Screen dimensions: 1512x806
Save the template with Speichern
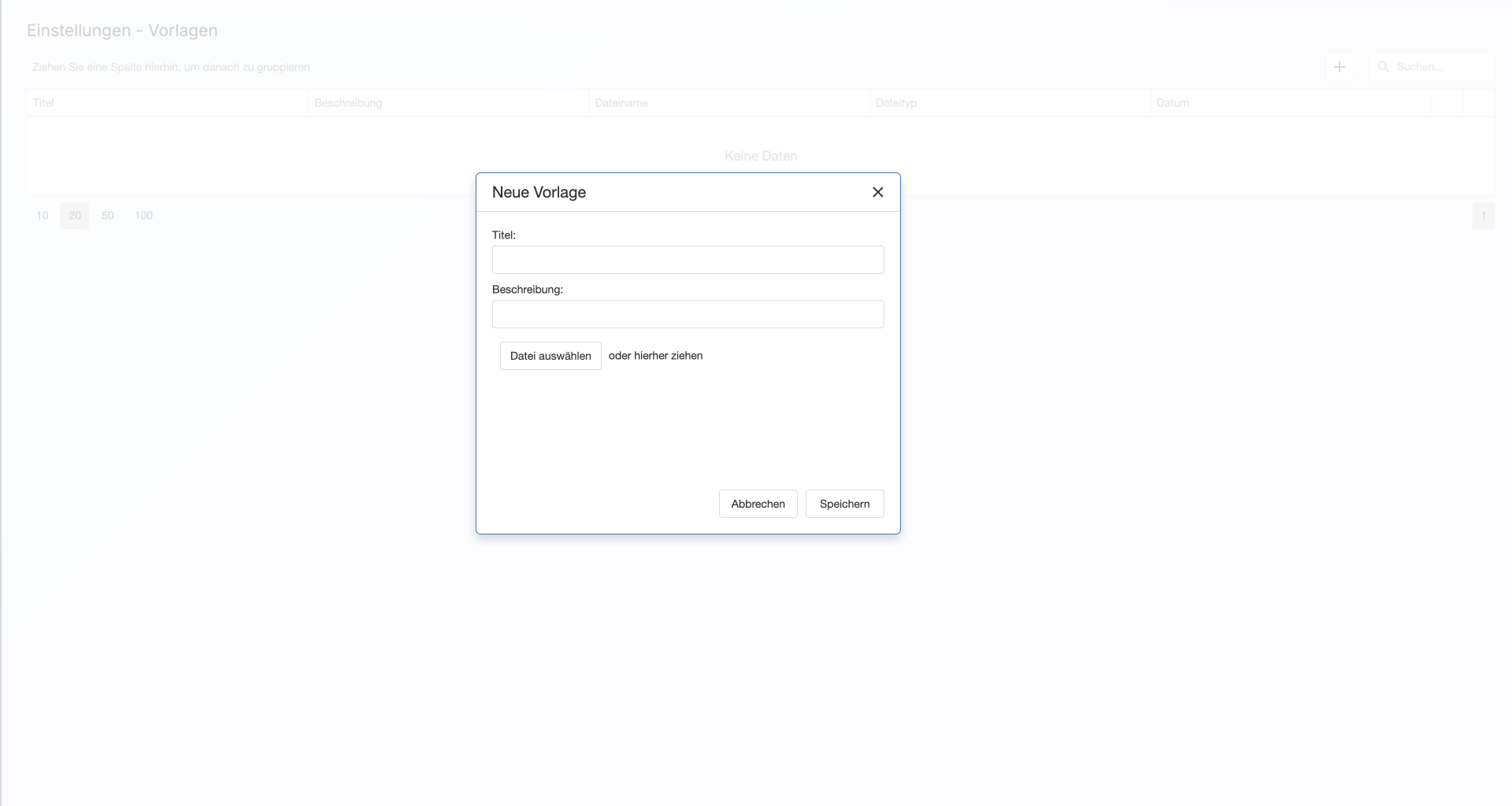[x=844, y=504]
